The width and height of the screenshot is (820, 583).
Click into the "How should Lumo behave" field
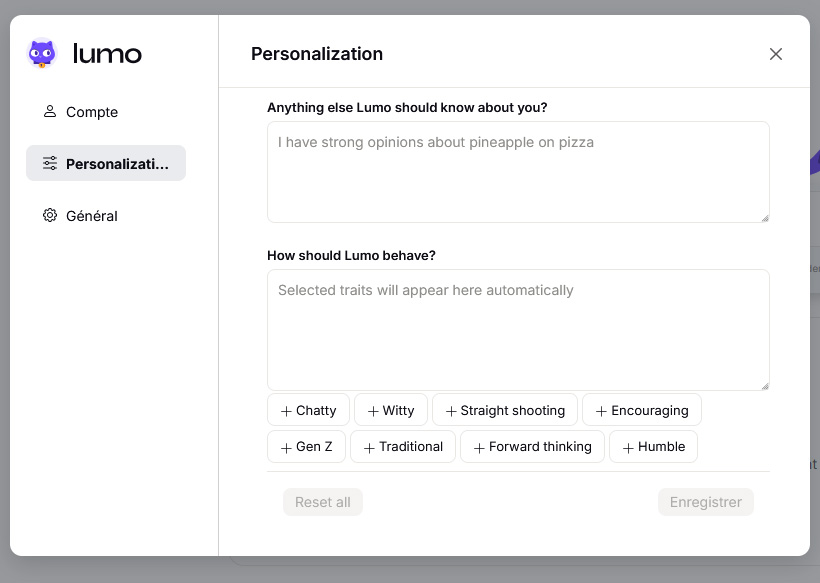pos(518,330)
